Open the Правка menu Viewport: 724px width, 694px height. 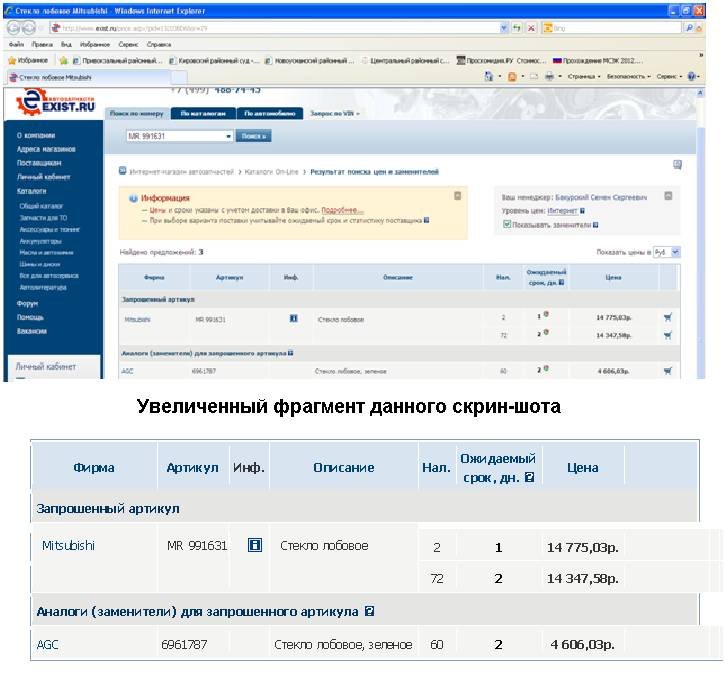point(42,45)
